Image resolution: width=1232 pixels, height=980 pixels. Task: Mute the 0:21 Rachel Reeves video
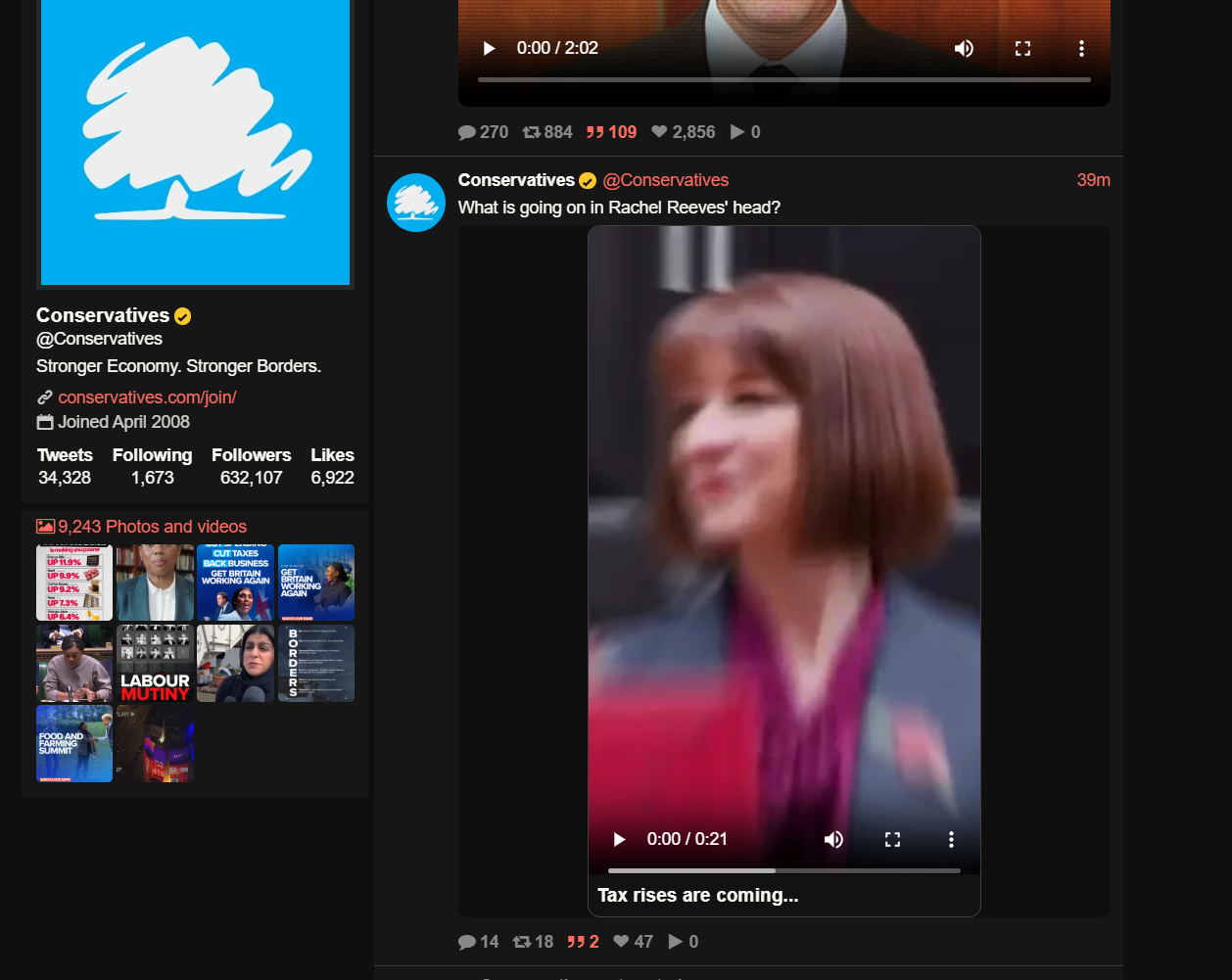pyautogui.click(x=833, y=839)
